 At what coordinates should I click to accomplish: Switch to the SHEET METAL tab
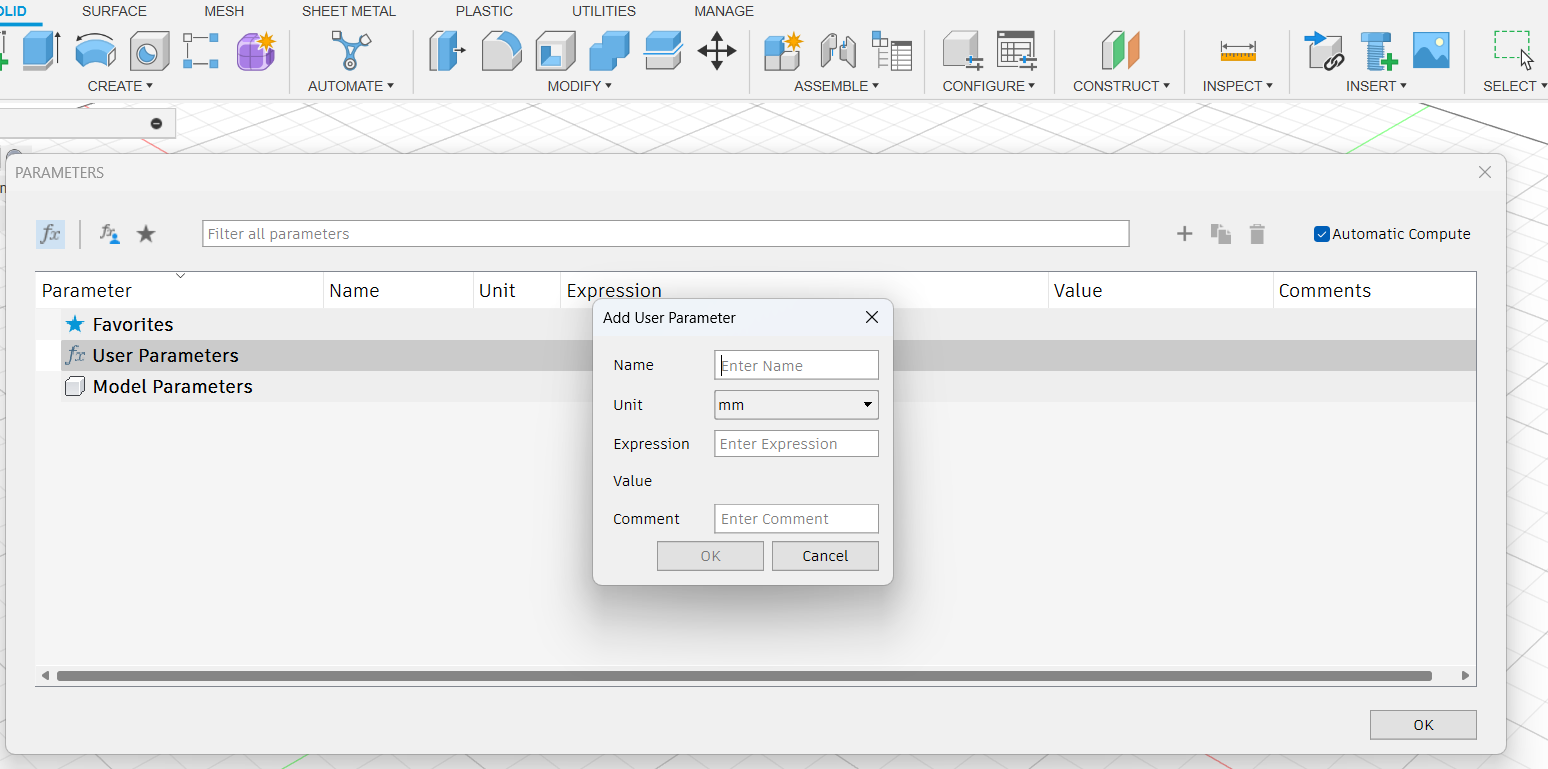point(349,11)
